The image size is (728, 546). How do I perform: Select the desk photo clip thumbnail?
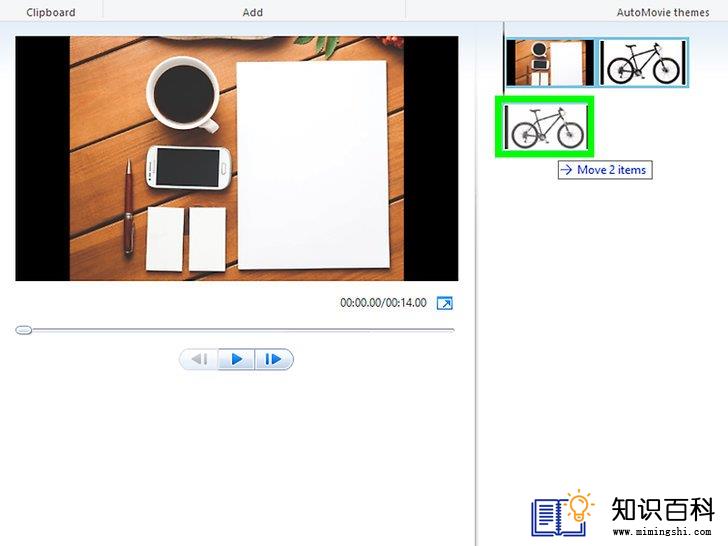(550, 63)
